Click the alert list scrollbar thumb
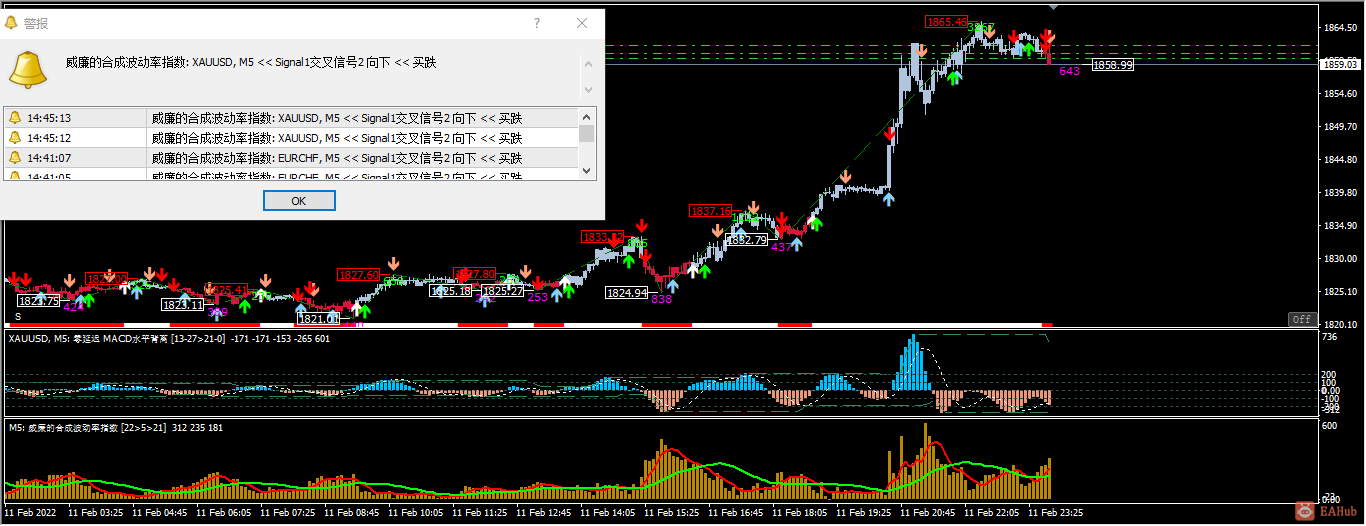Viewport: 1366px width, 526px height. tap(587, 133)
